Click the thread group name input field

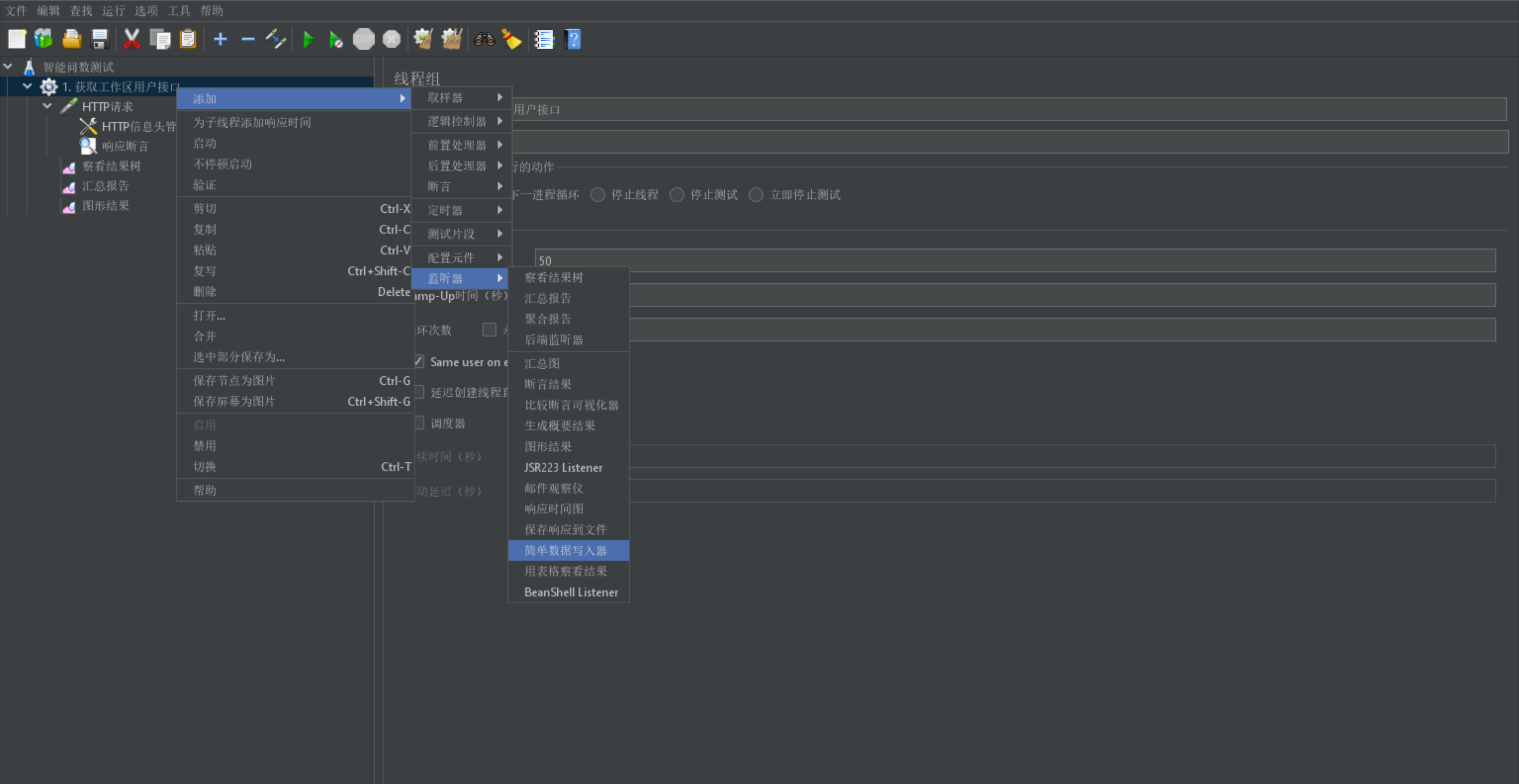coord(1009,109)
